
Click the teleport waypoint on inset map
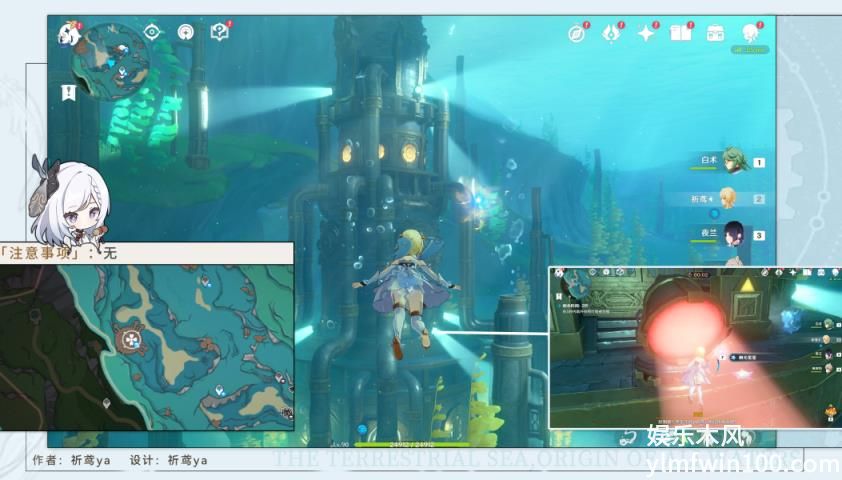220,387
